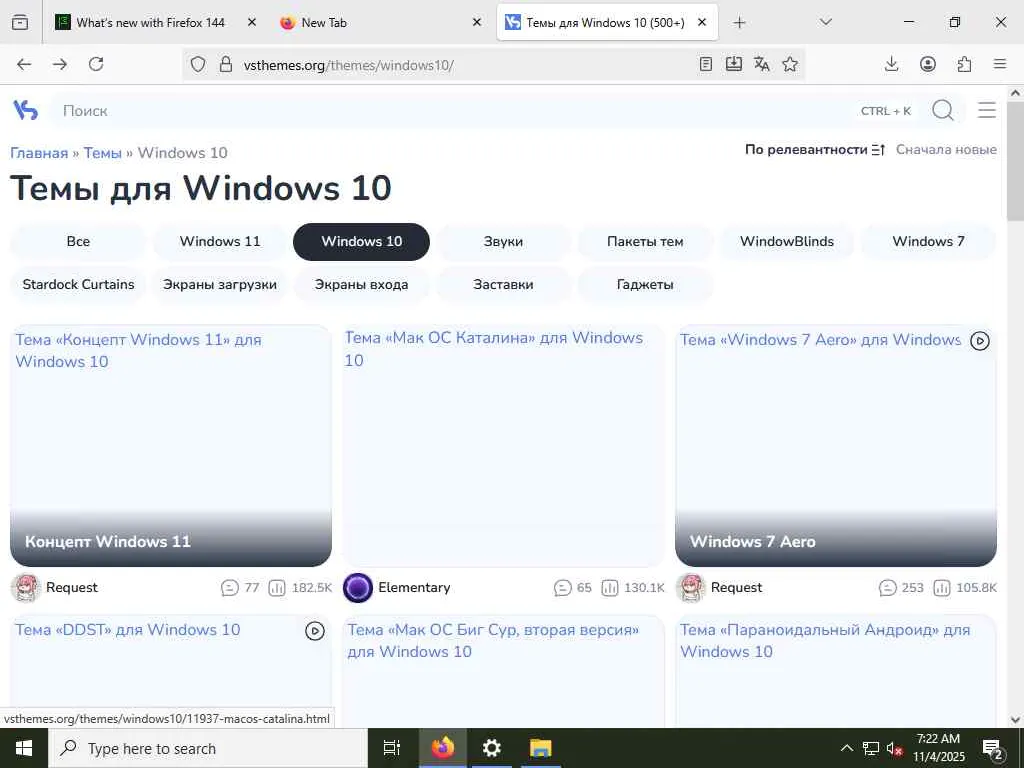Click the muted volume icon in system tray

tap(894, 749)
